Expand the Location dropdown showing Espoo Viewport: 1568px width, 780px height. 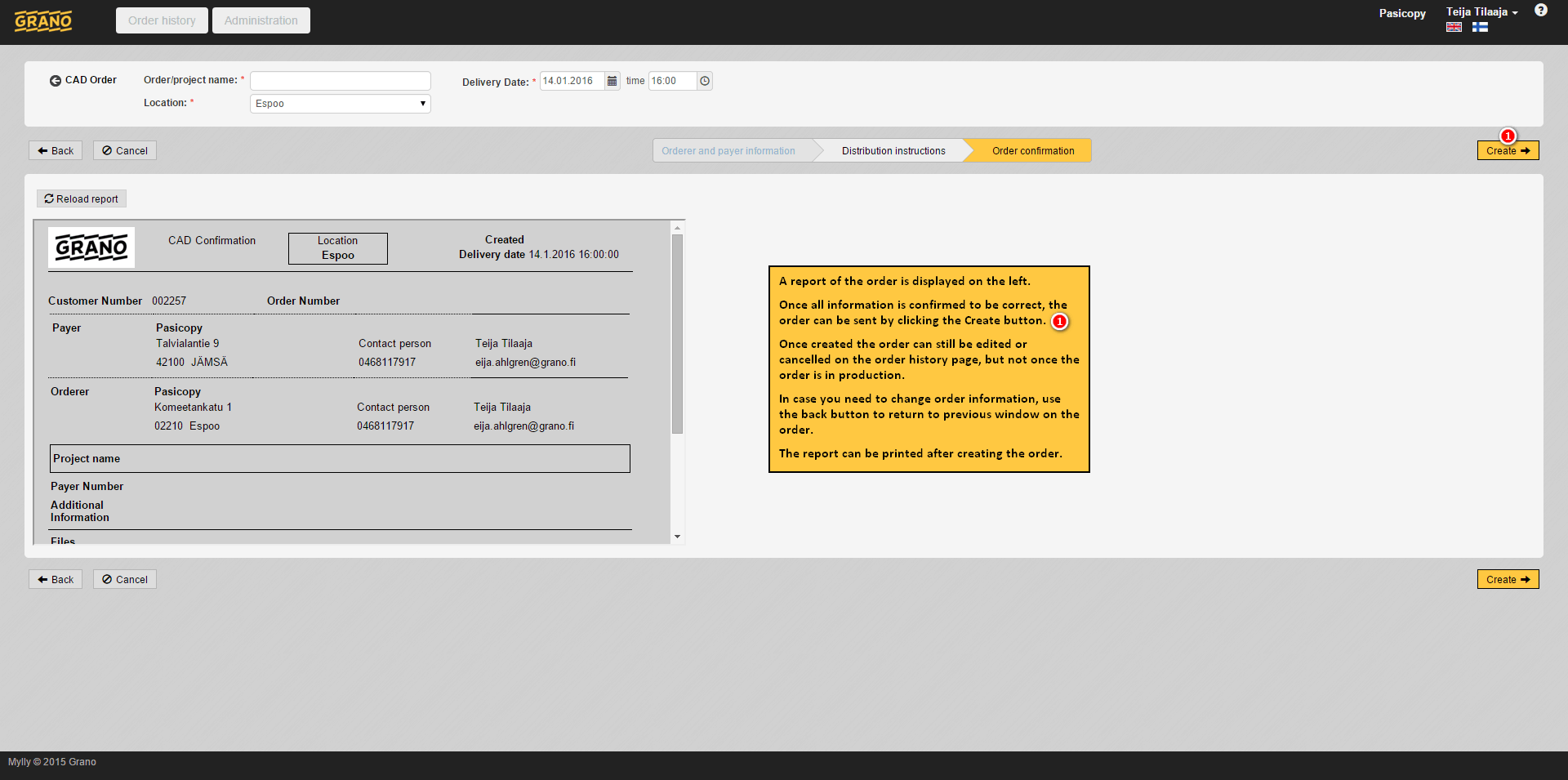[340, 104]
